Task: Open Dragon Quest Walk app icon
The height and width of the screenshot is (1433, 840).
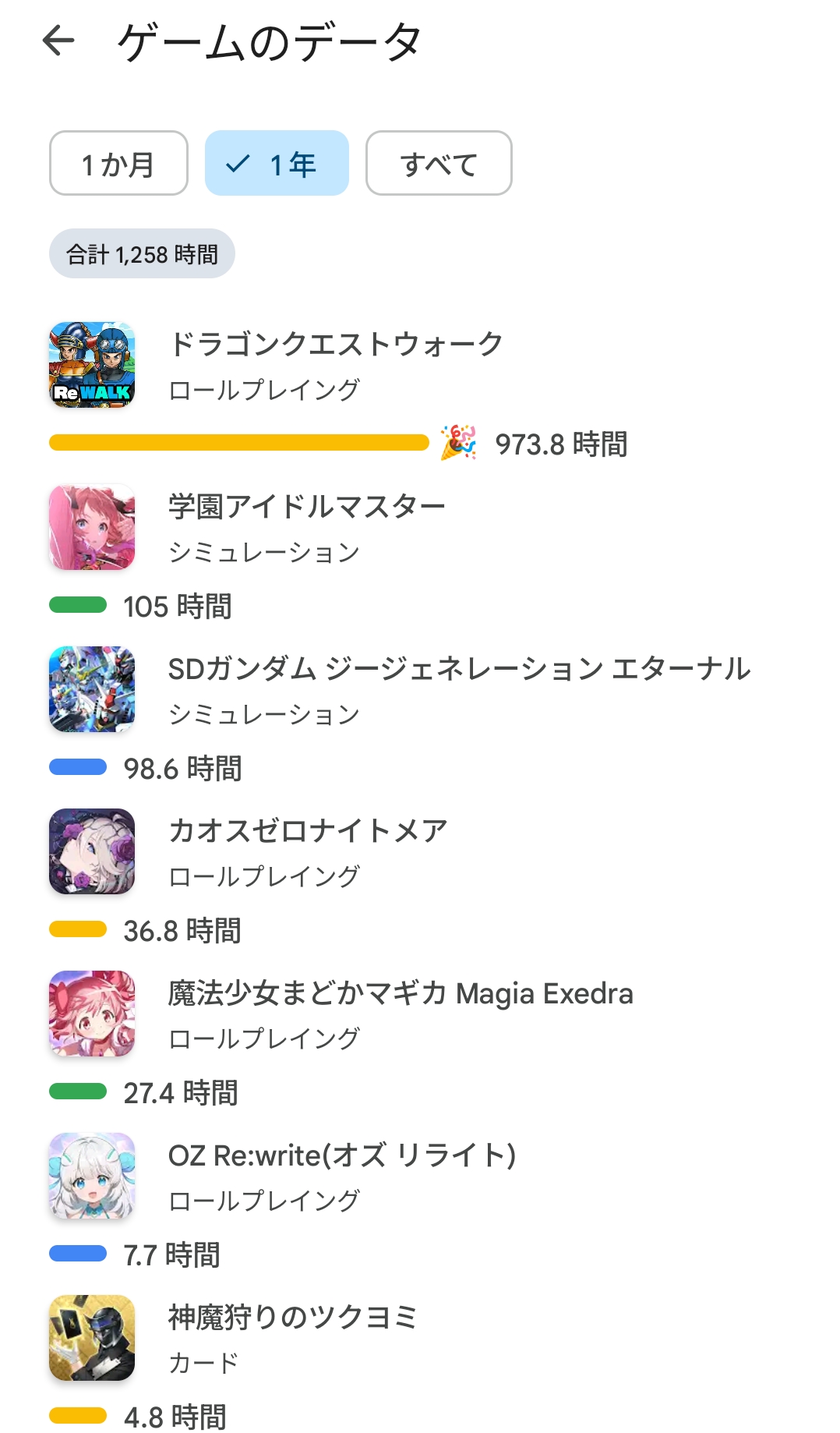Action: coord(92,365)
